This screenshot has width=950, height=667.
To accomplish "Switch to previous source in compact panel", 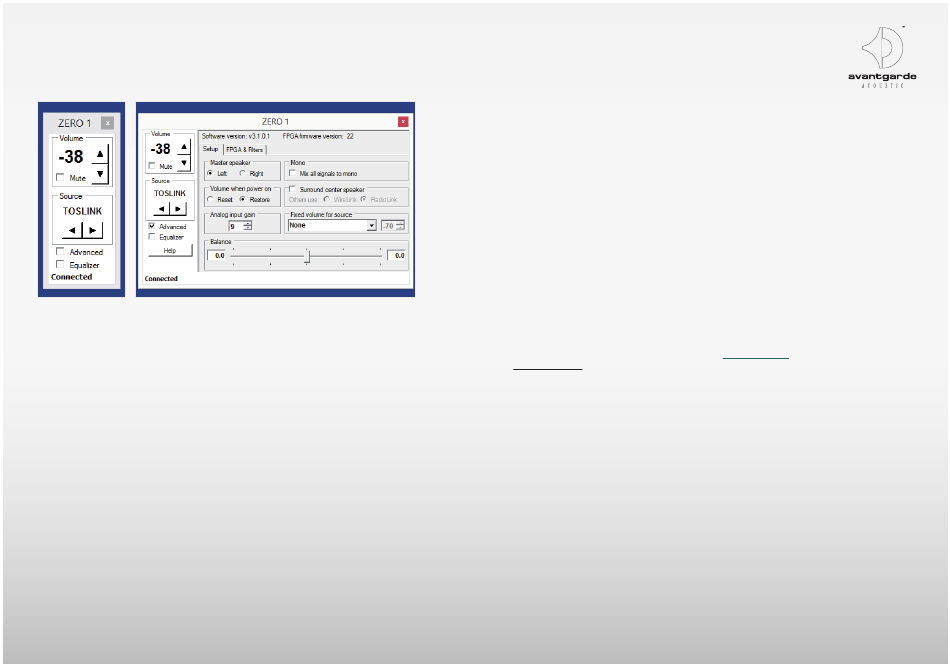I will [x=71, y=230].
